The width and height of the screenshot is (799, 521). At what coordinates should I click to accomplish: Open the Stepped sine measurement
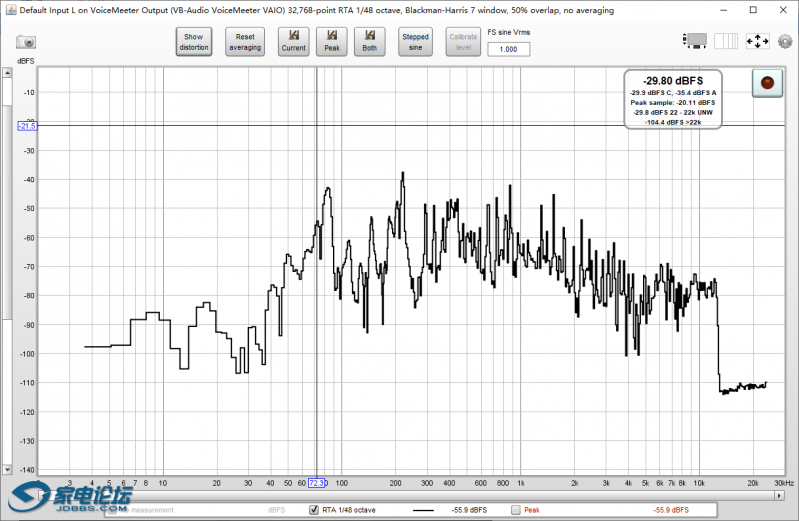coord(415,41)
